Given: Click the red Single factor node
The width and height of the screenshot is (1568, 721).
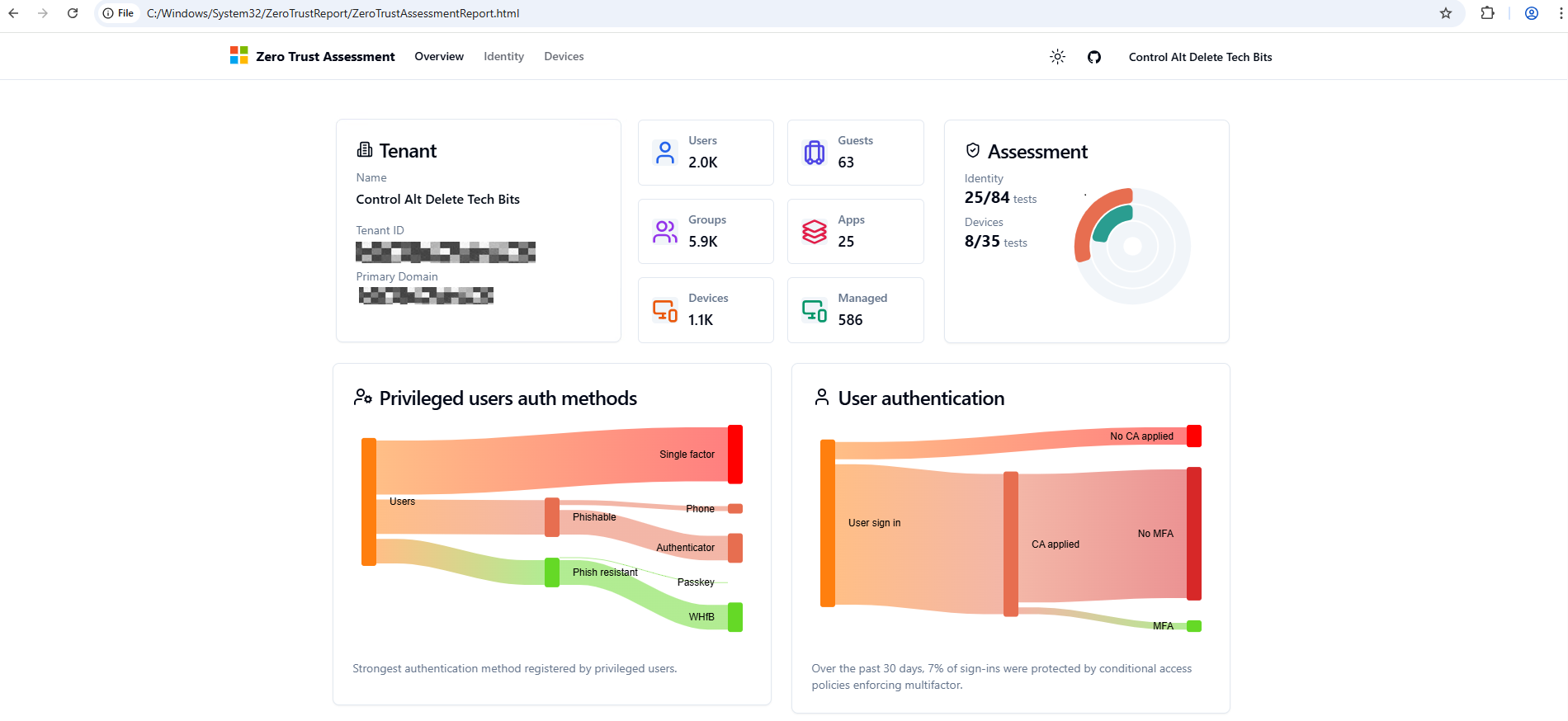Looking at the screenshot, I should coord(734,454).
